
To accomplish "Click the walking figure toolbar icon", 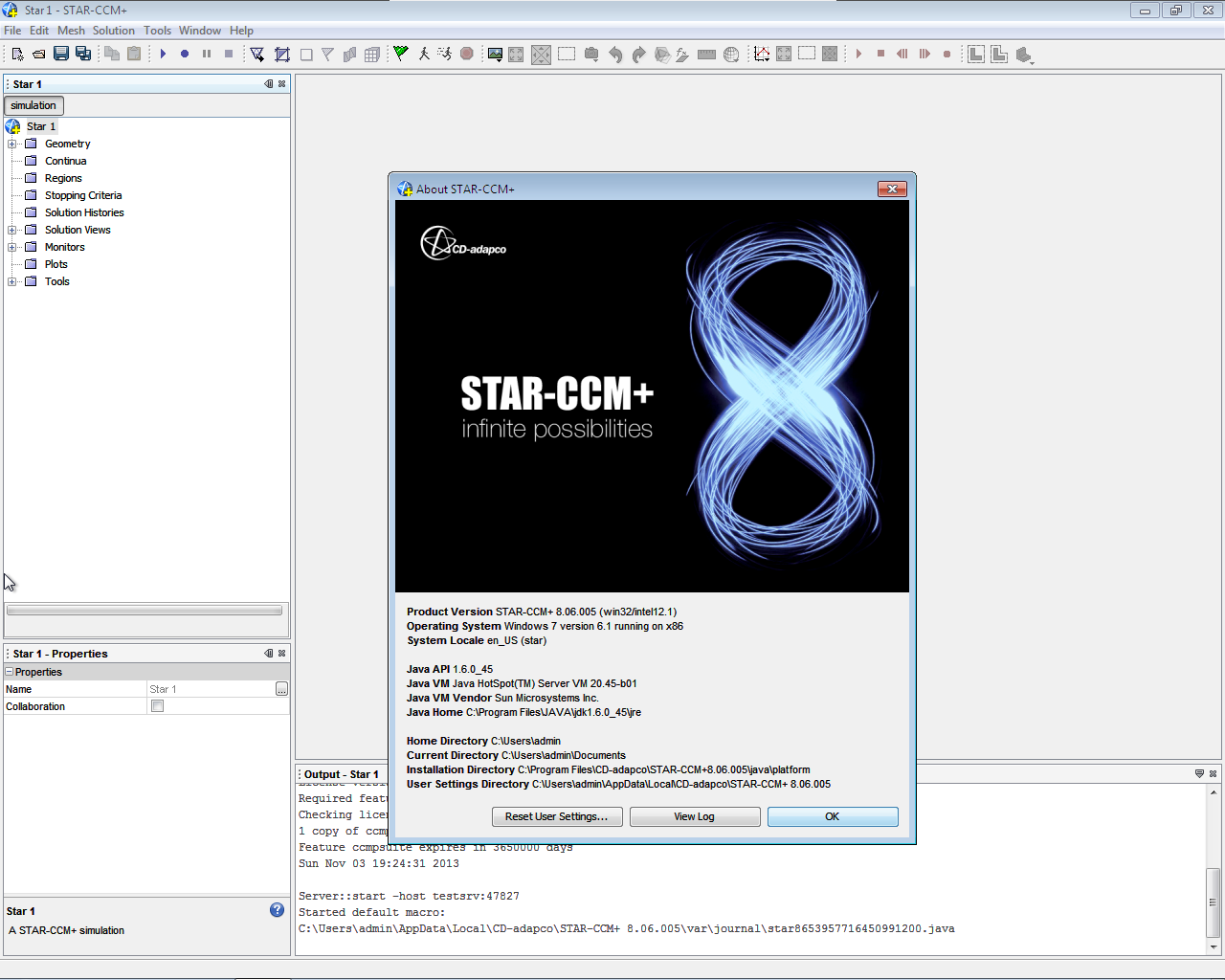I will (424, 54).
